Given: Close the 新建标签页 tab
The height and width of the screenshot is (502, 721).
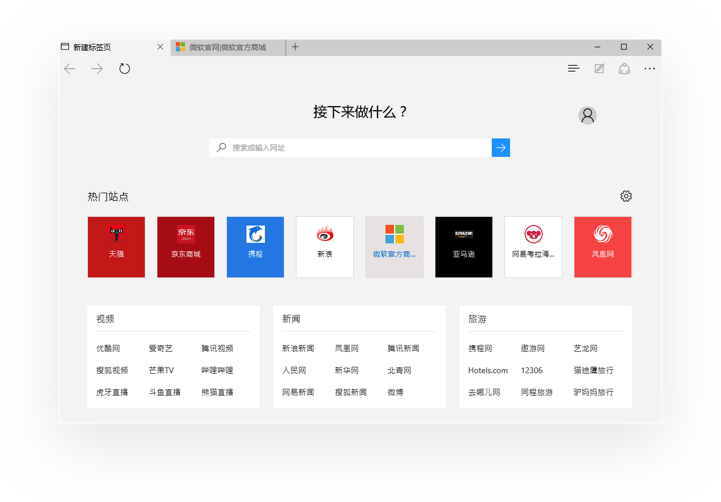Looking at the screenshot, I should (160, 47).
